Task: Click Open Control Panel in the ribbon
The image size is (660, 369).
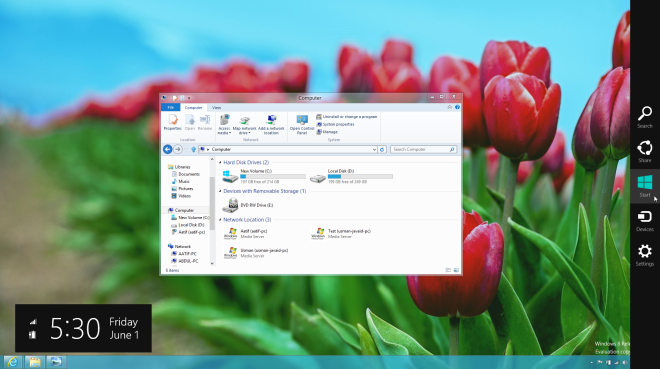Action: point(302,125)
